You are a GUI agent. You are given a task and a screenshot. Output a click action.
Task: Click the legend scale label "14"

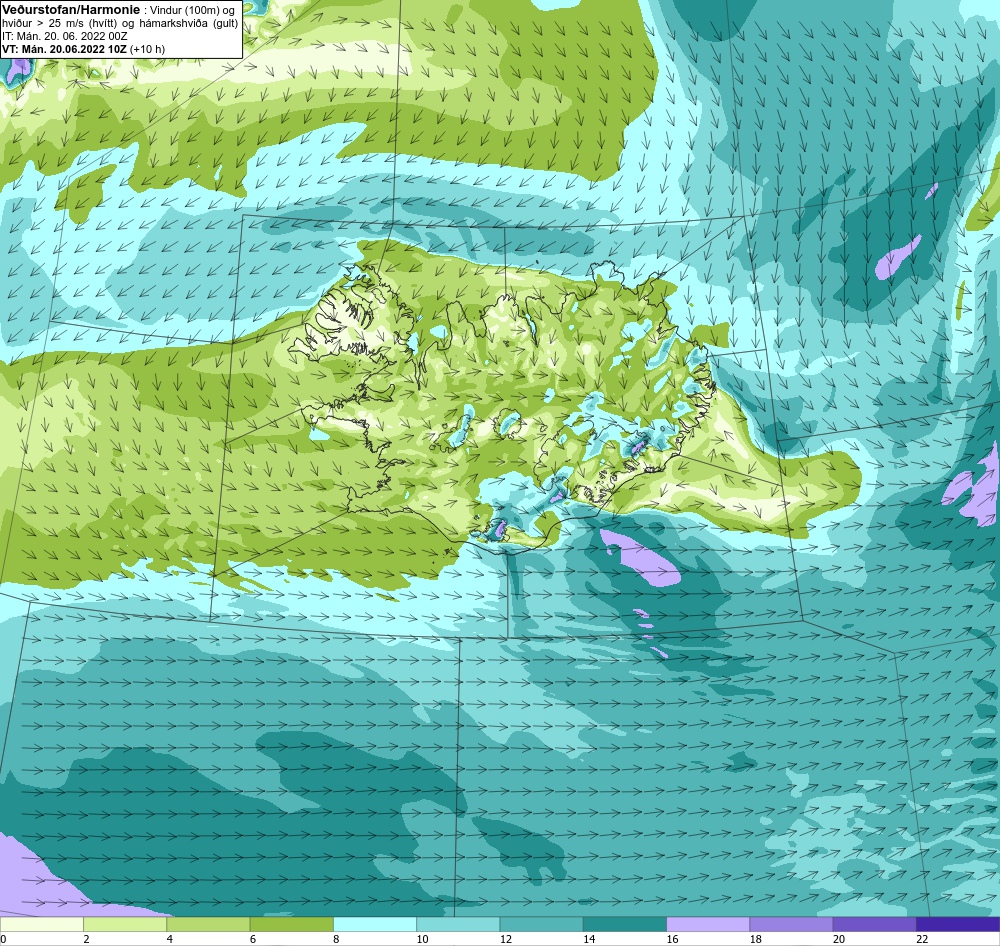589,939
